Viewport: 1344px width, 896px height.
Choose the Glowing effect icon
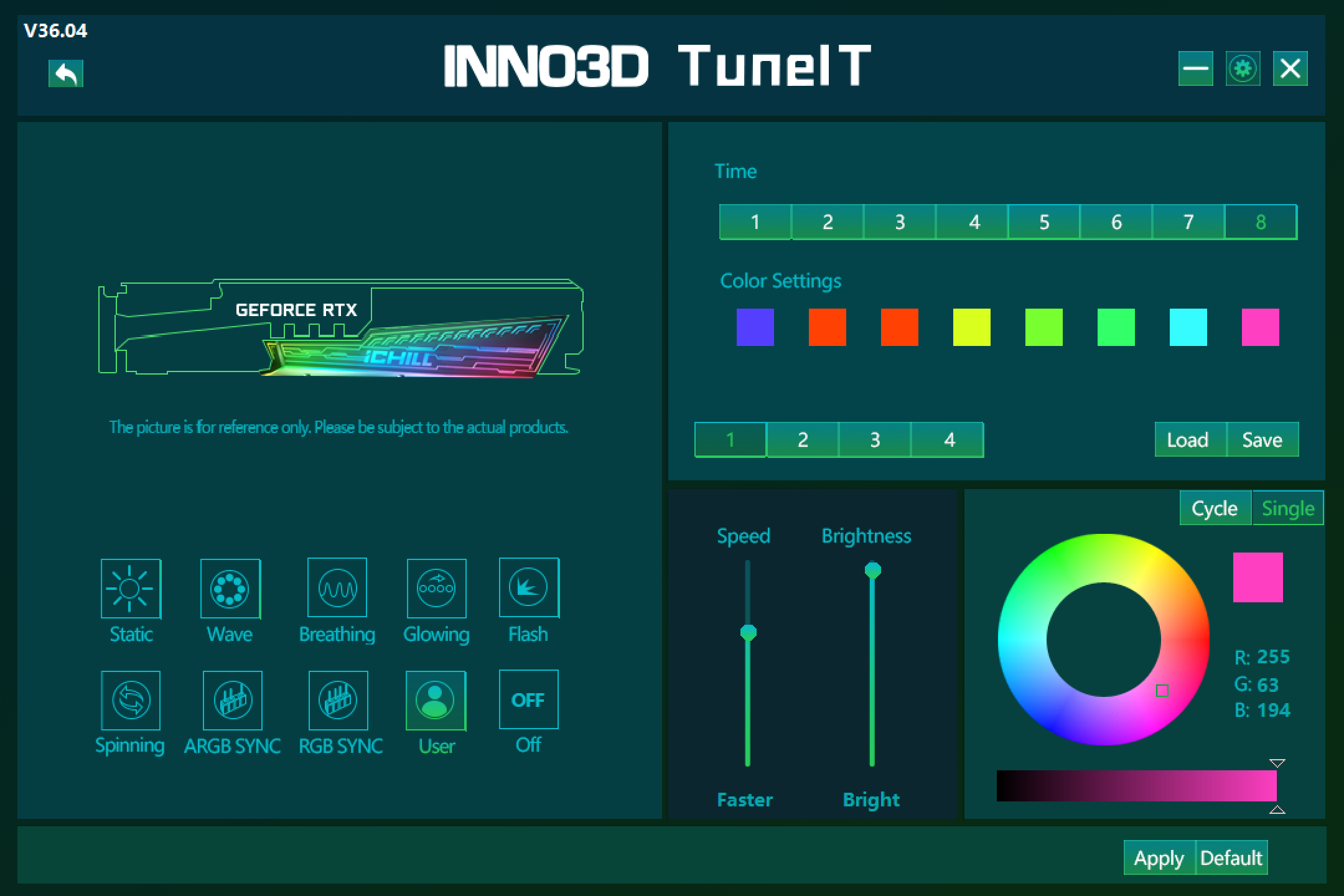click(436, 588)
